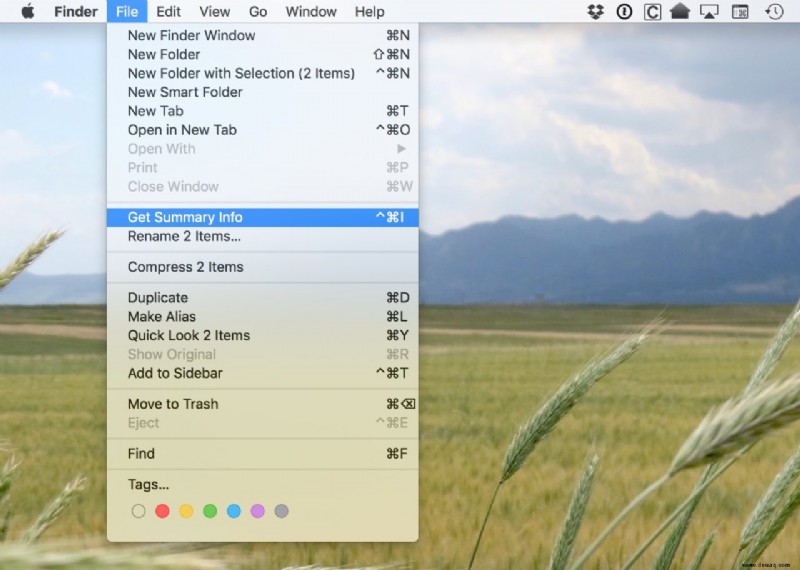Screen dimensions: 800x570
Task: Select New Folder with Selection (2 Items)
Action: pos(263,73)
